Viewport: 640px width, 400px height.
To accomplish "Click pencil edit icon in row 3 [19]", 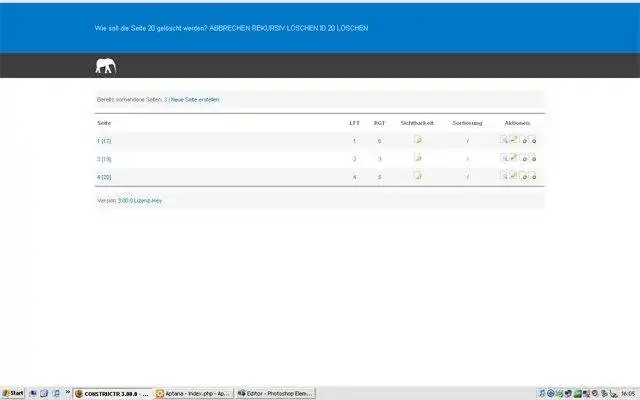I will tap(513, 158).
